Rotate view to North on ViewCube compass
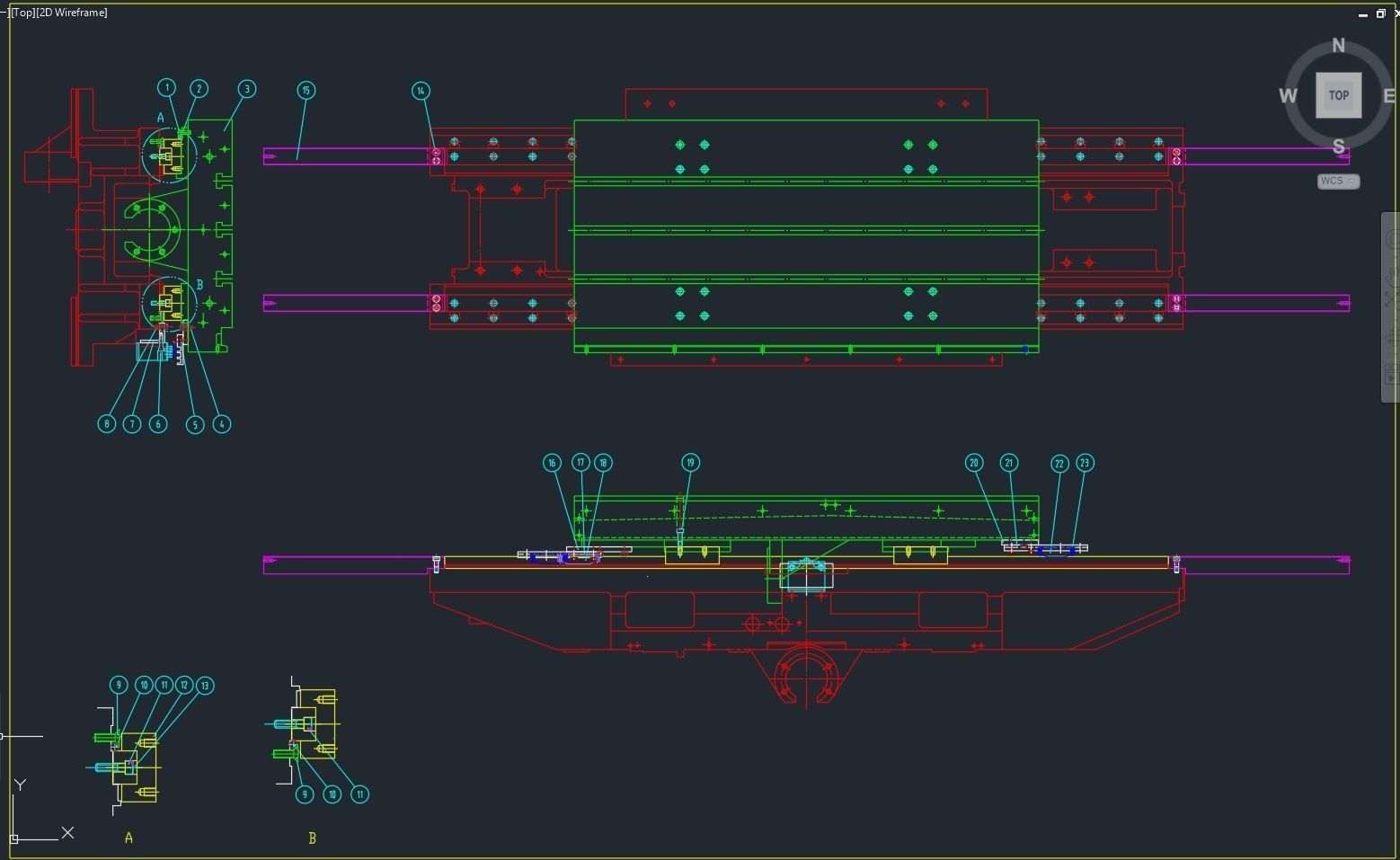Image resolution: width=1400 pixels, height=860 pixels. (1338, 46)
